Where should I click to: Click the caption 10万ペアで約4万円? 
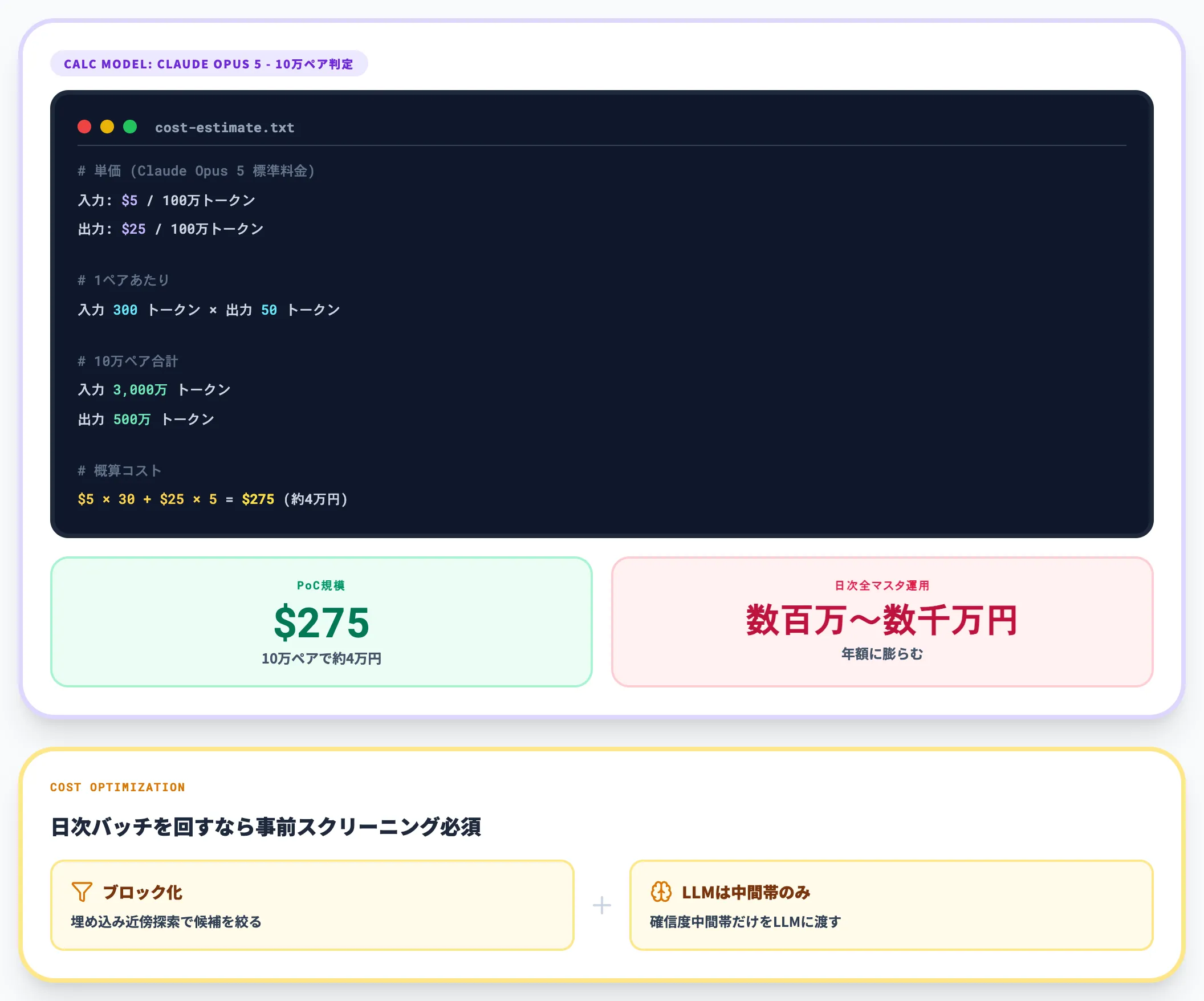321,658
